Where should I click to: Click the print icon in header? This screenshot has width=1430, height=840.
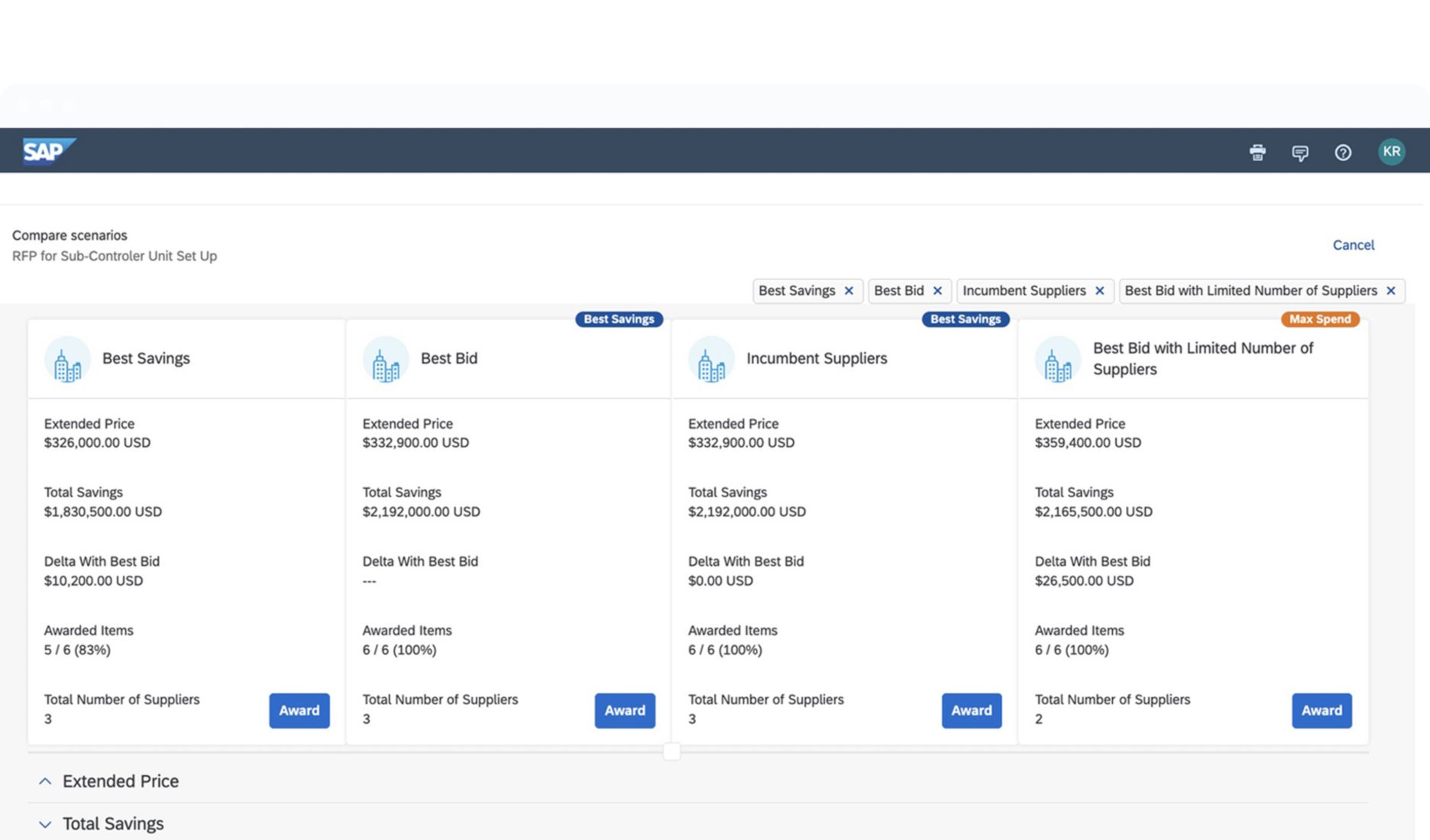[x=1257, y=152]
